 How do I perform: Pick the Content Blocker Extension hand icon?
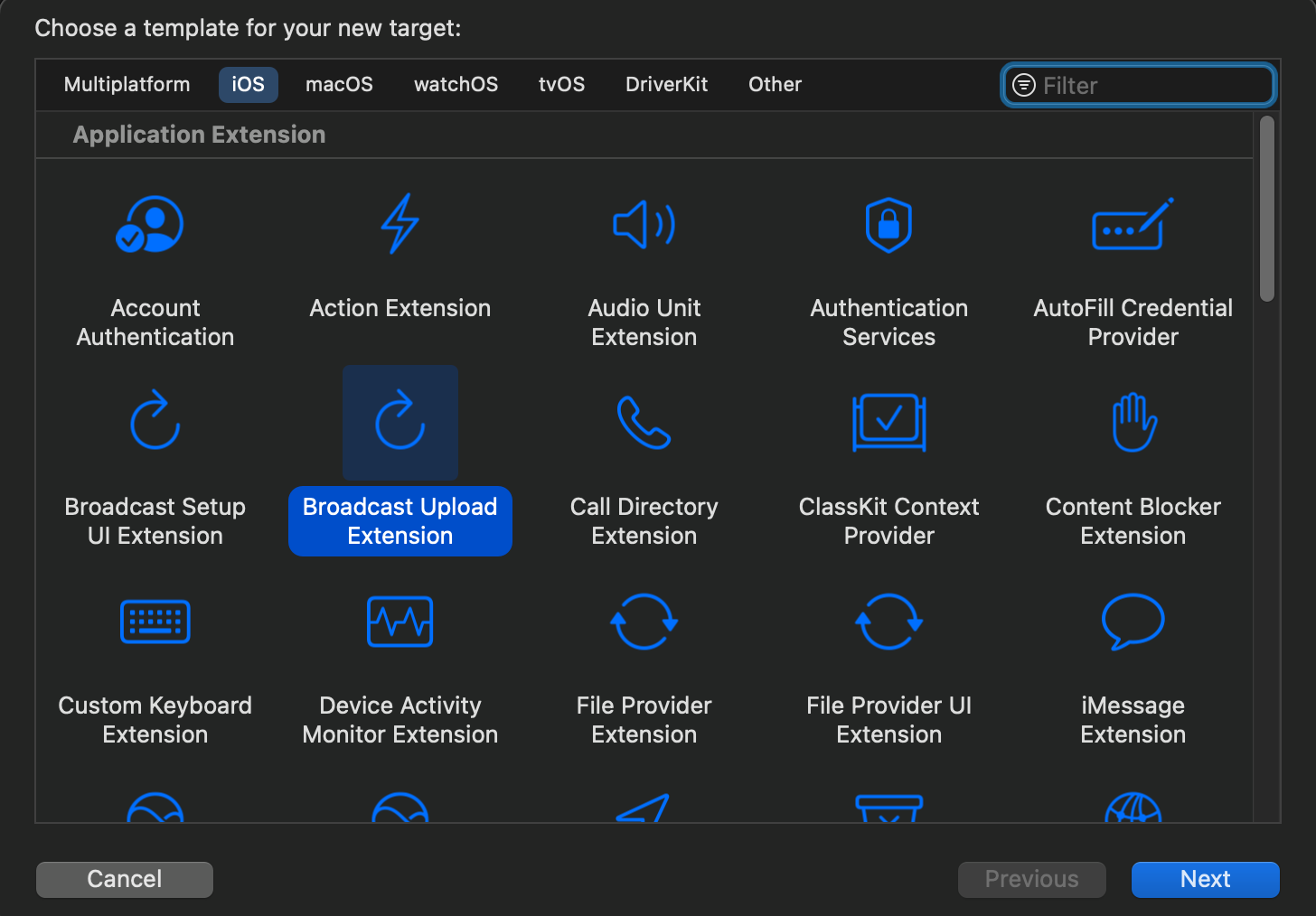click(1133, 423)
